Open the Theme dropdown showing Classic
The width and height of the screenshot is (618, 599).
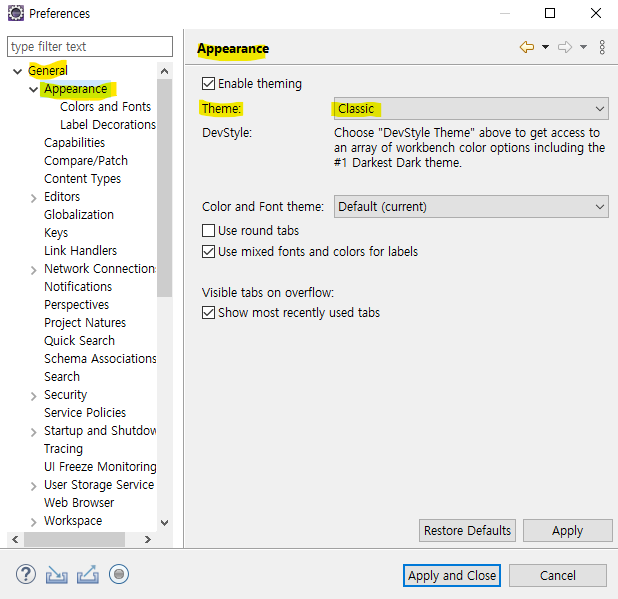471,108
